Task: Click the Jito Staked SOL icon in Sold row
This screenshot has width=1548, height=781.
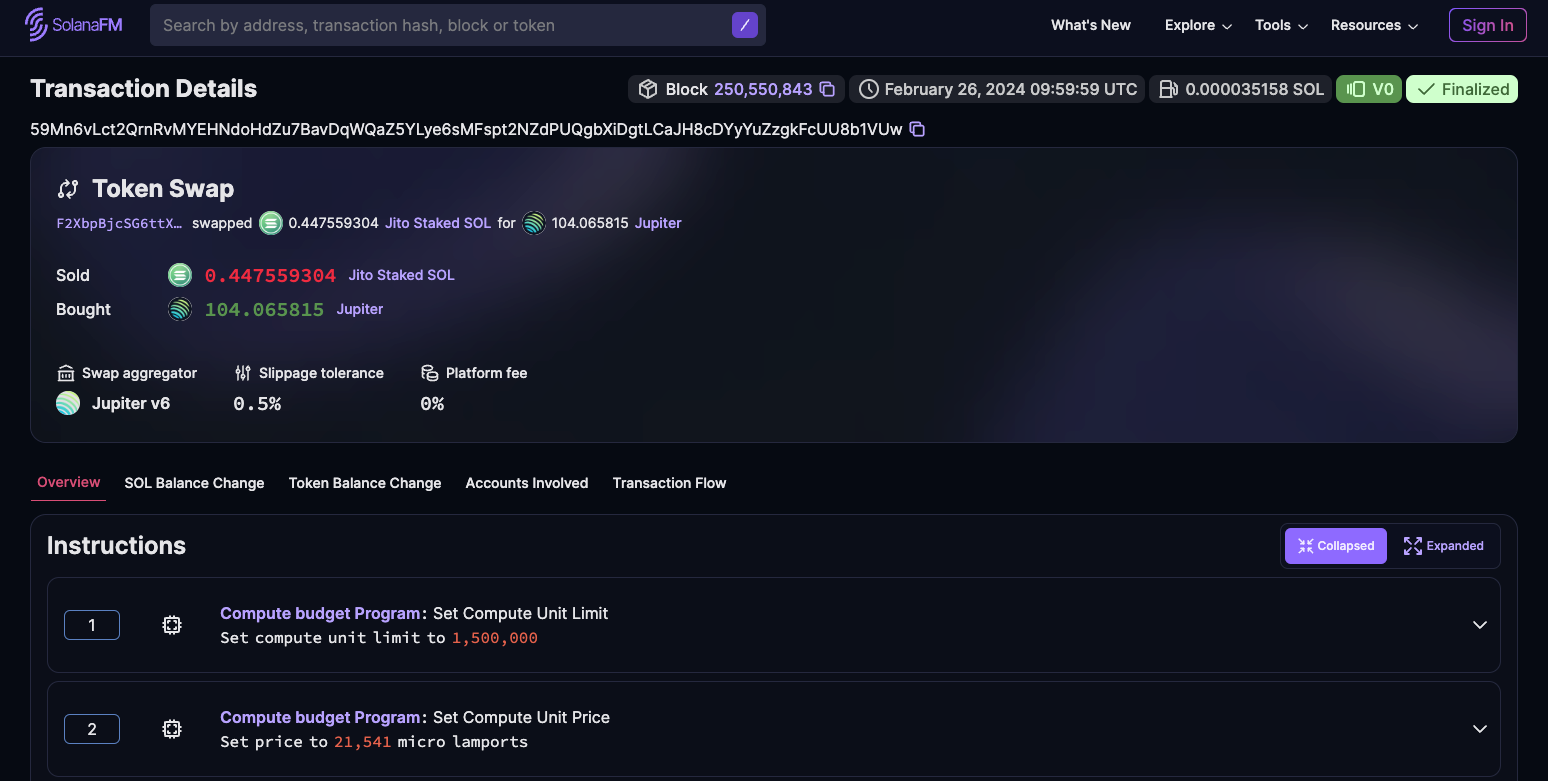Action: pyautogui.click(x=179, y=275)
